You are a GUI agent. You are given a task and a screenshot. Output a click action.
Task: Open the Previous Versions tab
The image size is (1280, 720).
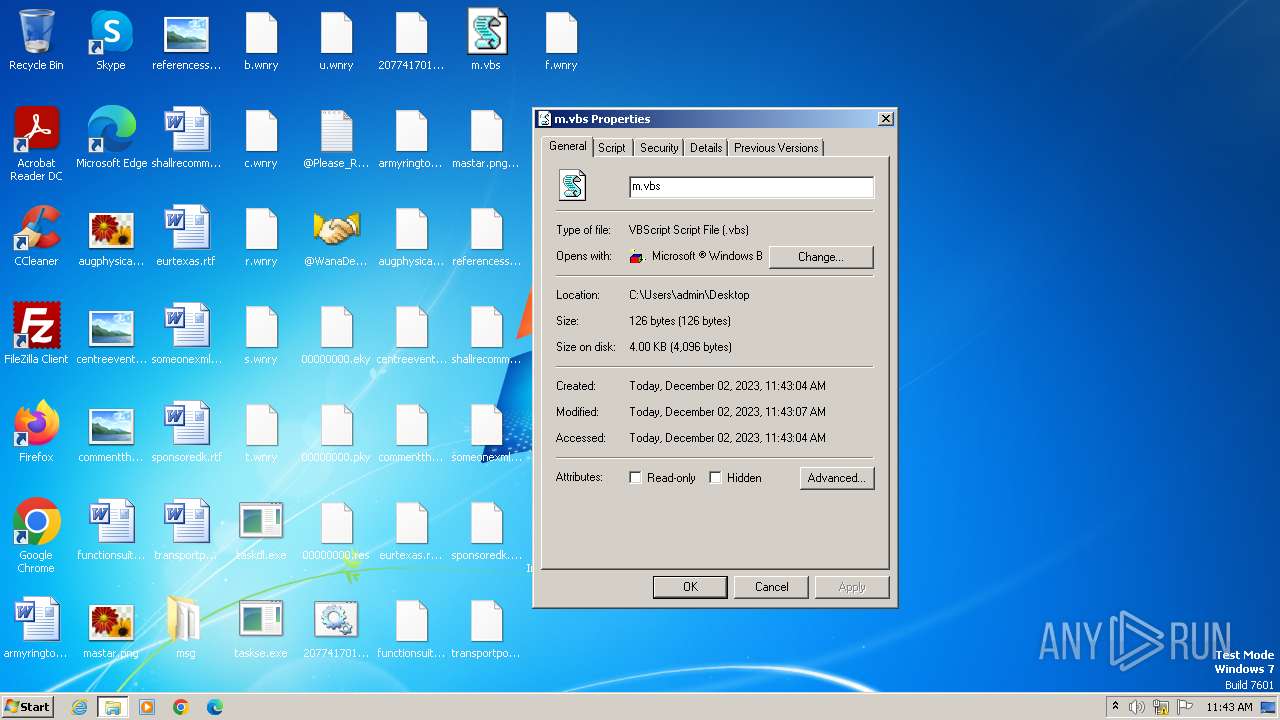pos(776,147)
